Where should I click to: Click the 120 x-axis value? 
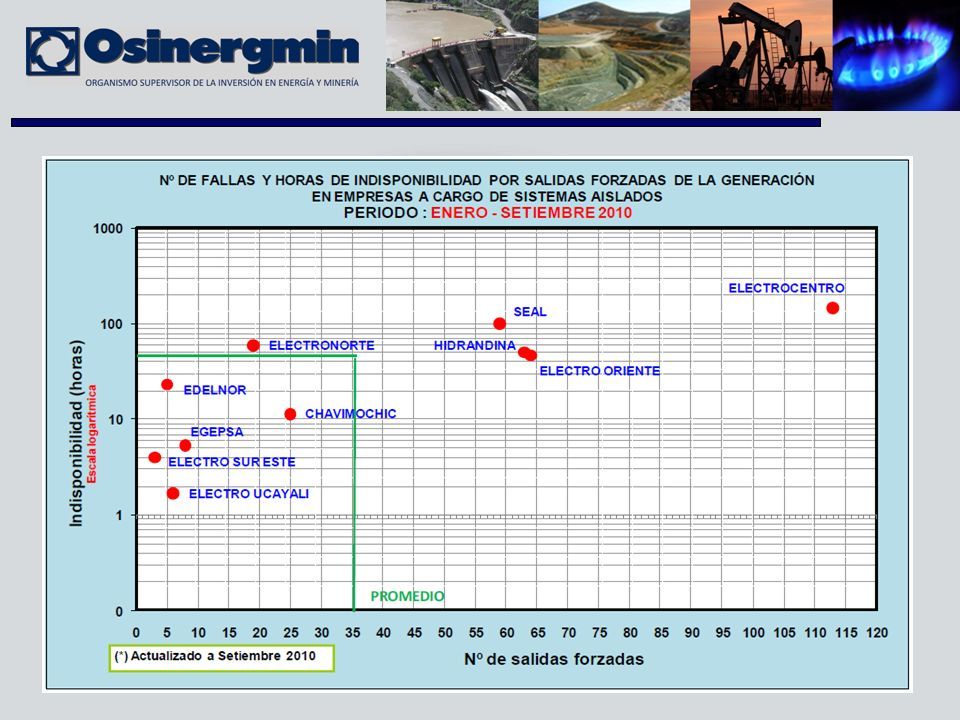click(x=877, y=633)
